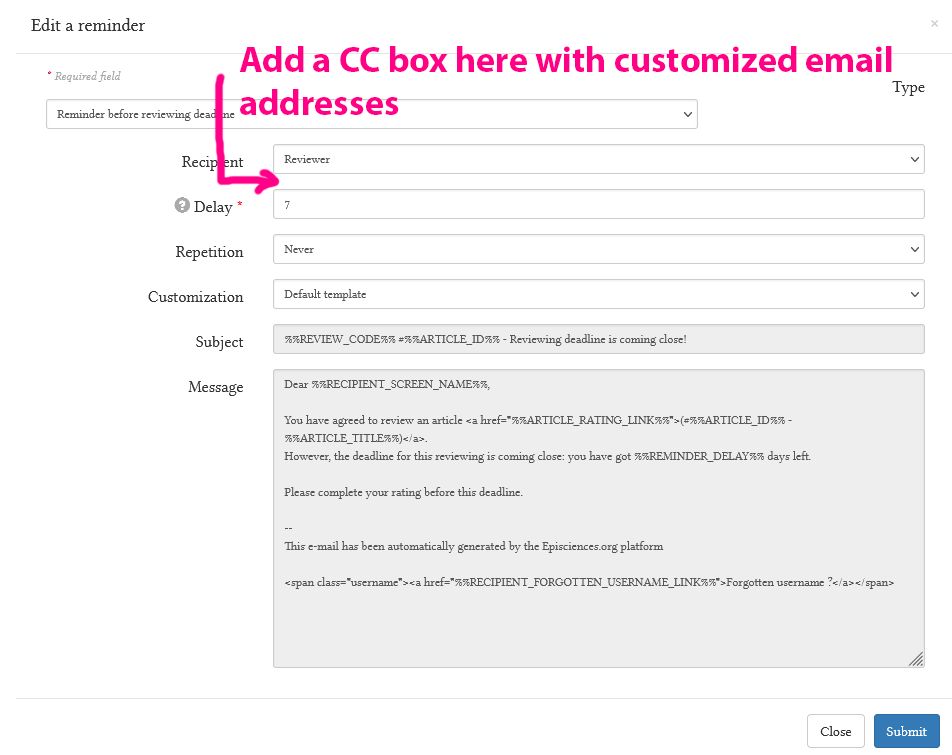Click the 'Edit a reminder' dialog title
The width and height of the screenshot is (952, 755).
pos(88,25)
